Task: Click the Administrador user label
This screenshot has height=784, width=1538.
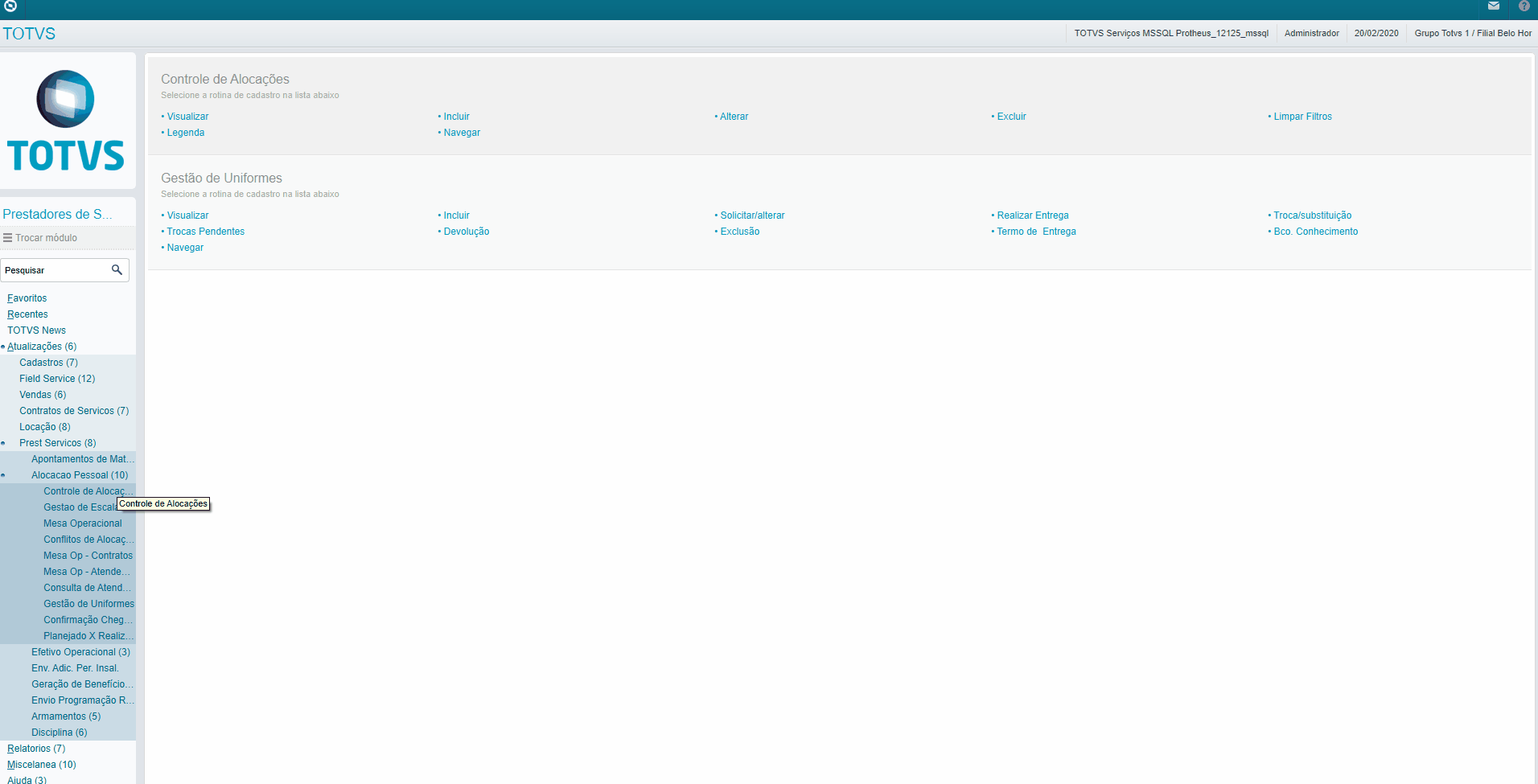Action: [1311, 33]
